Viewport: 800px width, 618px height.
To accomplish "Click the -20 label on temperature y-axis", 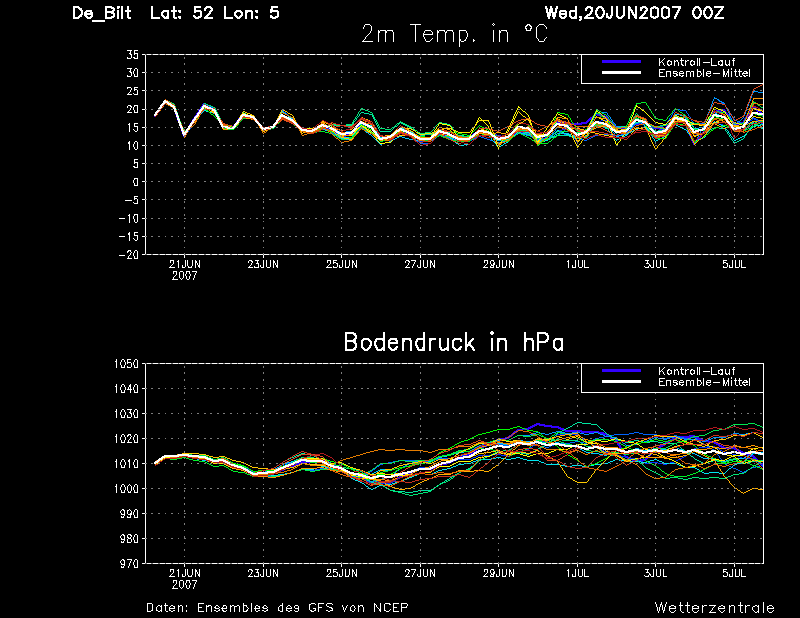I will coord(129,255).
